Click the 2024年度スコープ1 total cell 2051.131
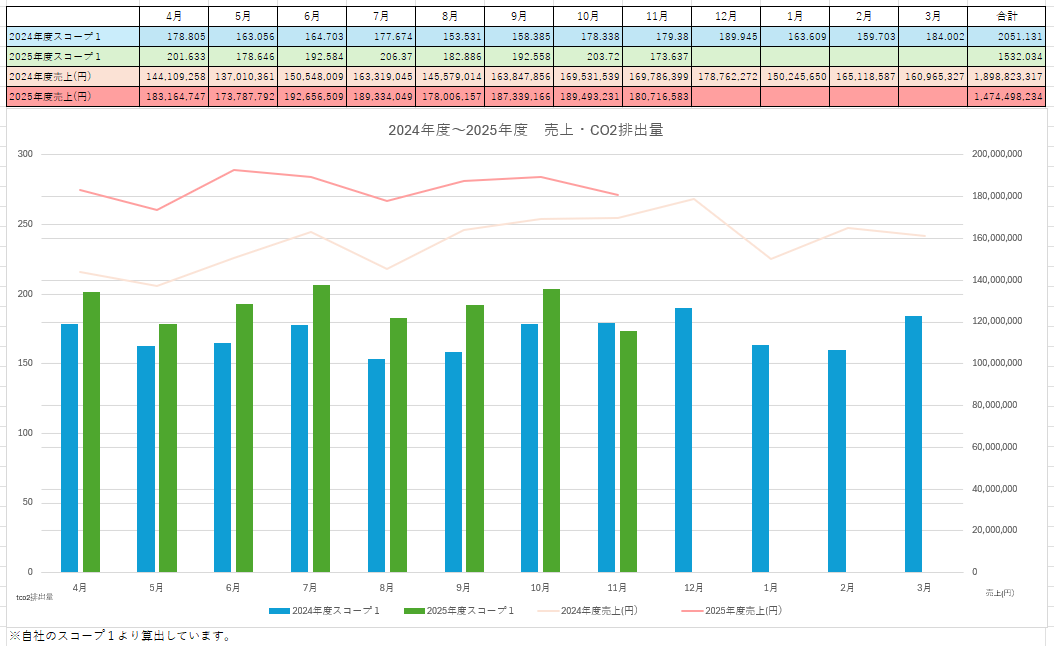This screenshot has width=1054, height=646. (x=1010, y=36)
